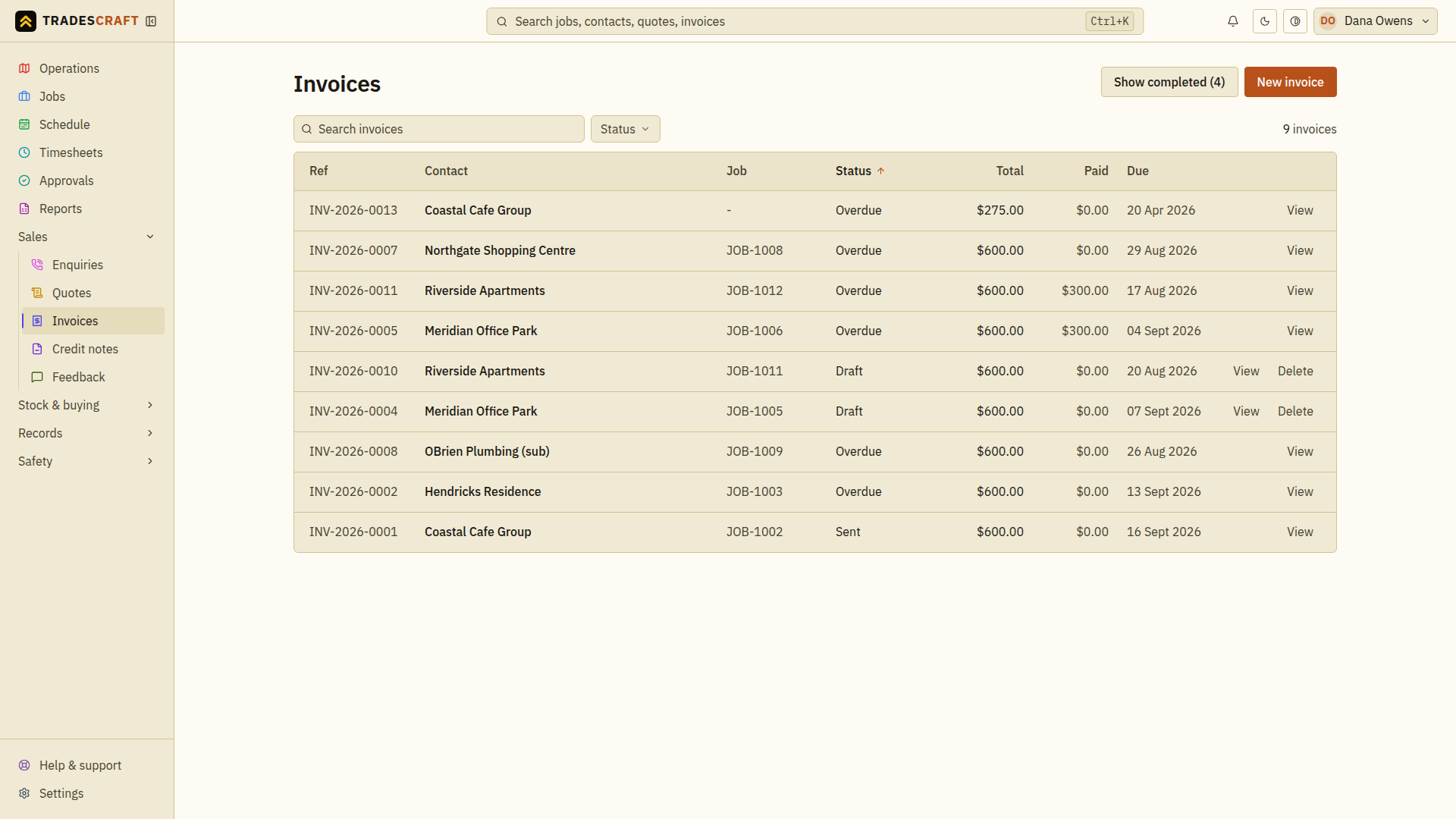Collapse the Sales section
1456x819 pixels.
87,237
